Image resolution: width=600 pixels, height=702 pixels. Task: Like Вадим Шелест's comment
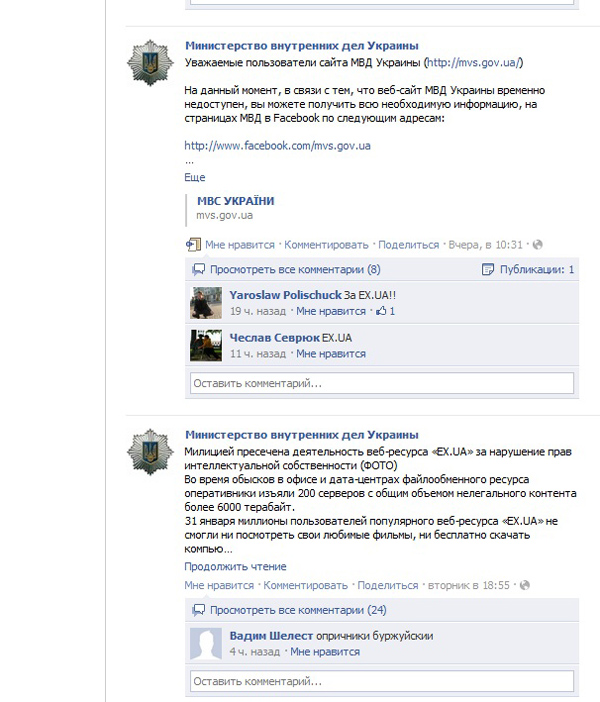pyautogui.click(x=325, y=652)
